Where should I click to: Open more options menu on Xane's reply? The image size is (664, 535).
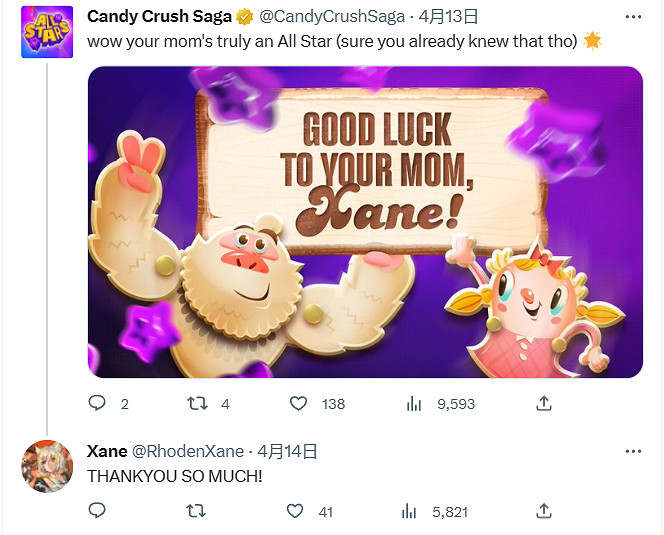[633, 452]
